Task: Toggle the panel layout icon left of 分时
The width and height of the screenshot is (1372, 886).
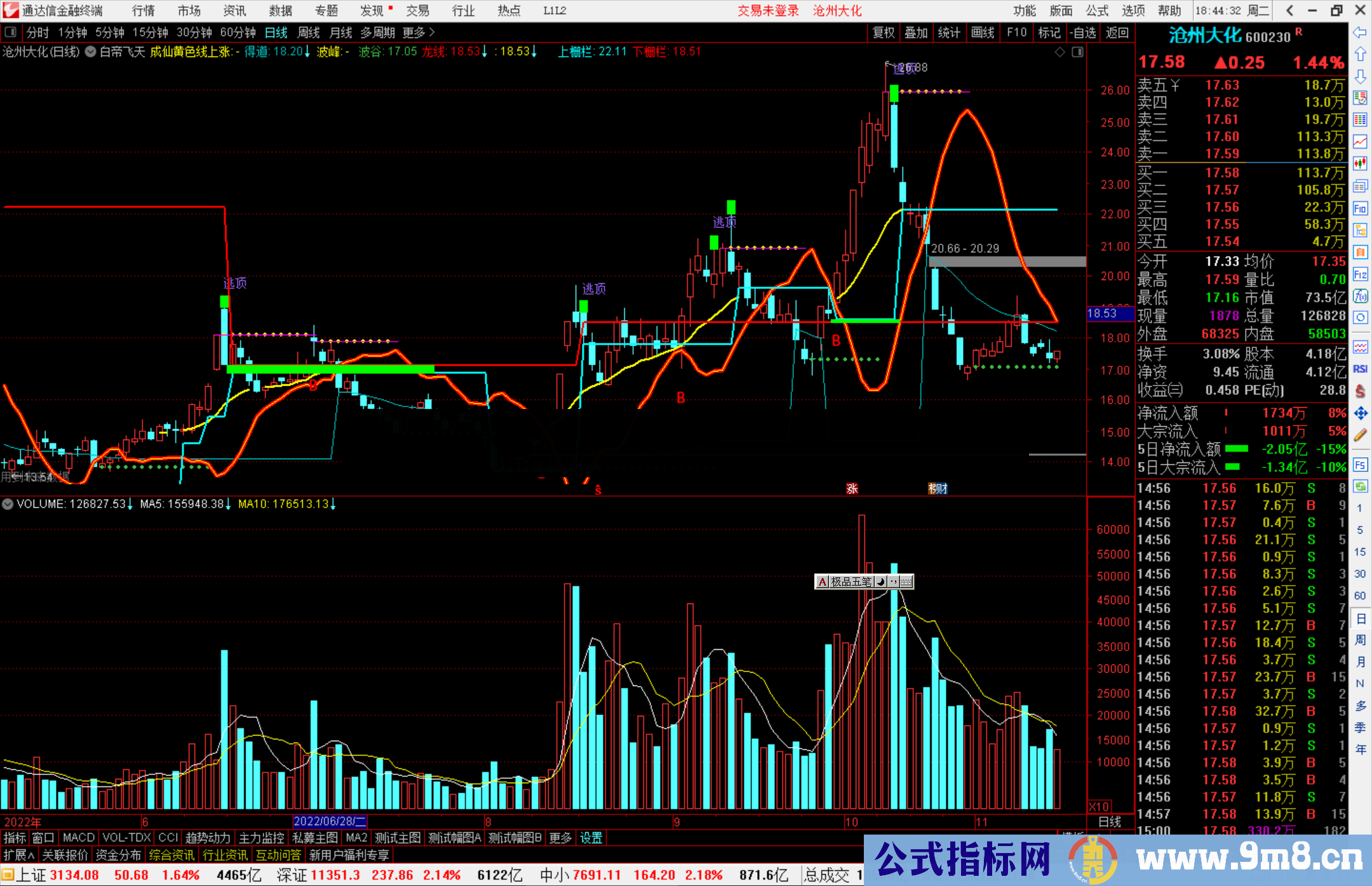Action: pyautogui.click(x=11, y=32)
